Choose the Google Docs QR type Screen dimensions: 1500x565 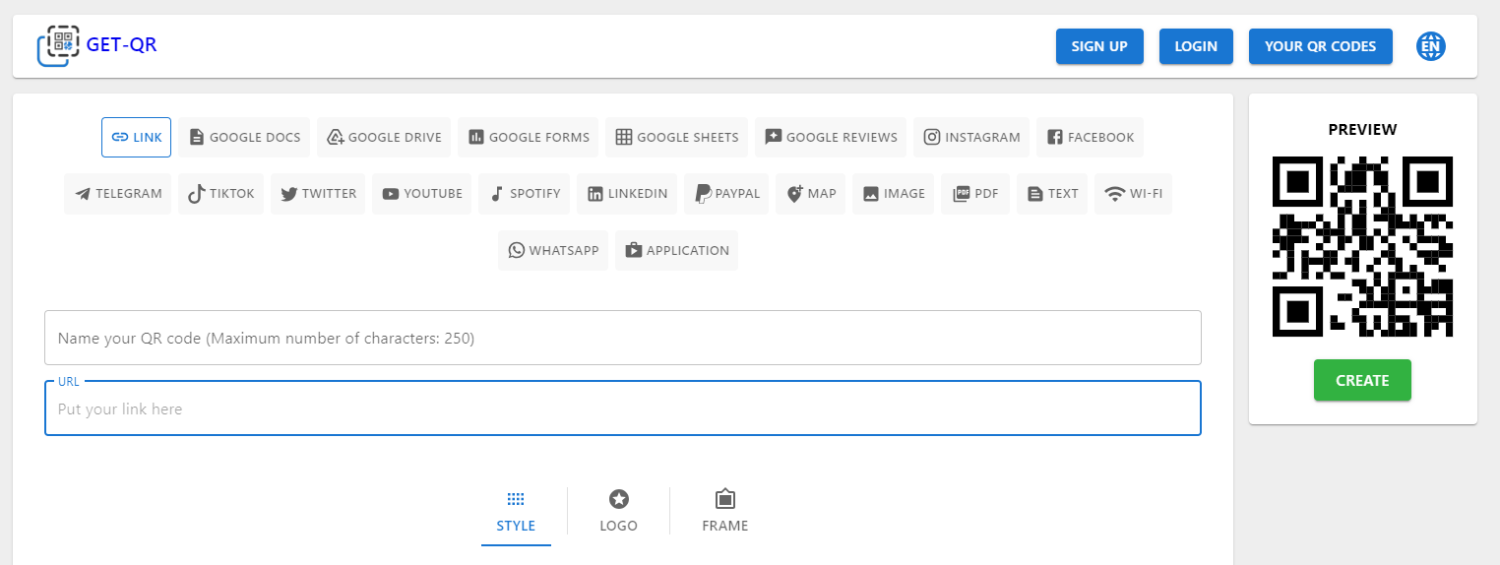(x=245, y=137)
